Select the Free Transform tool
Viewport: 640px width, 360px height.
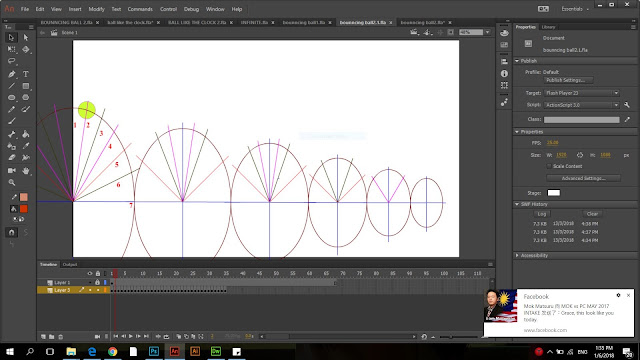pos(11,49)
